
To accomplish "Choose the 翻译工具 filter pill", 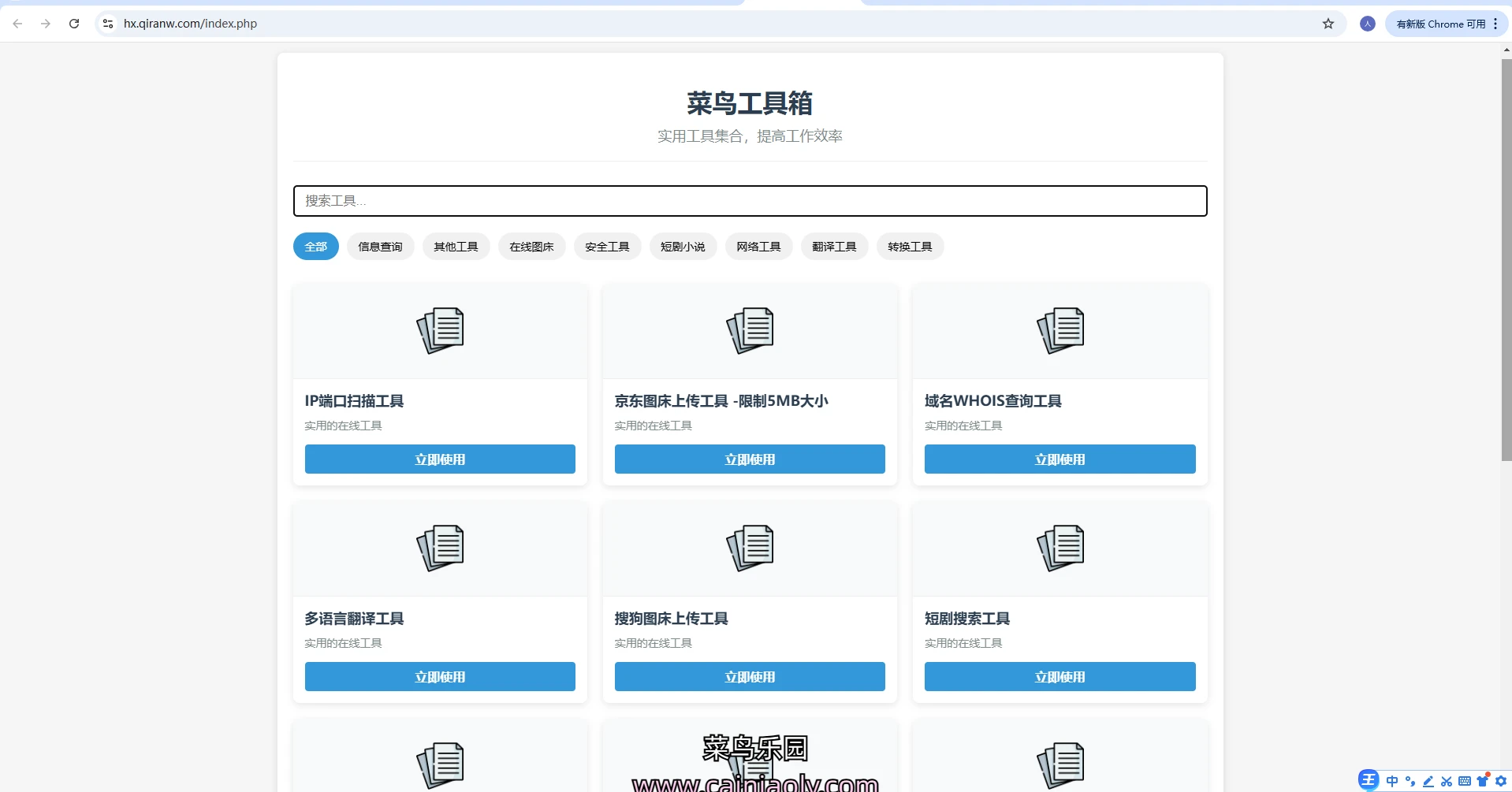I will pyautogui.click(x=834, y=247).
